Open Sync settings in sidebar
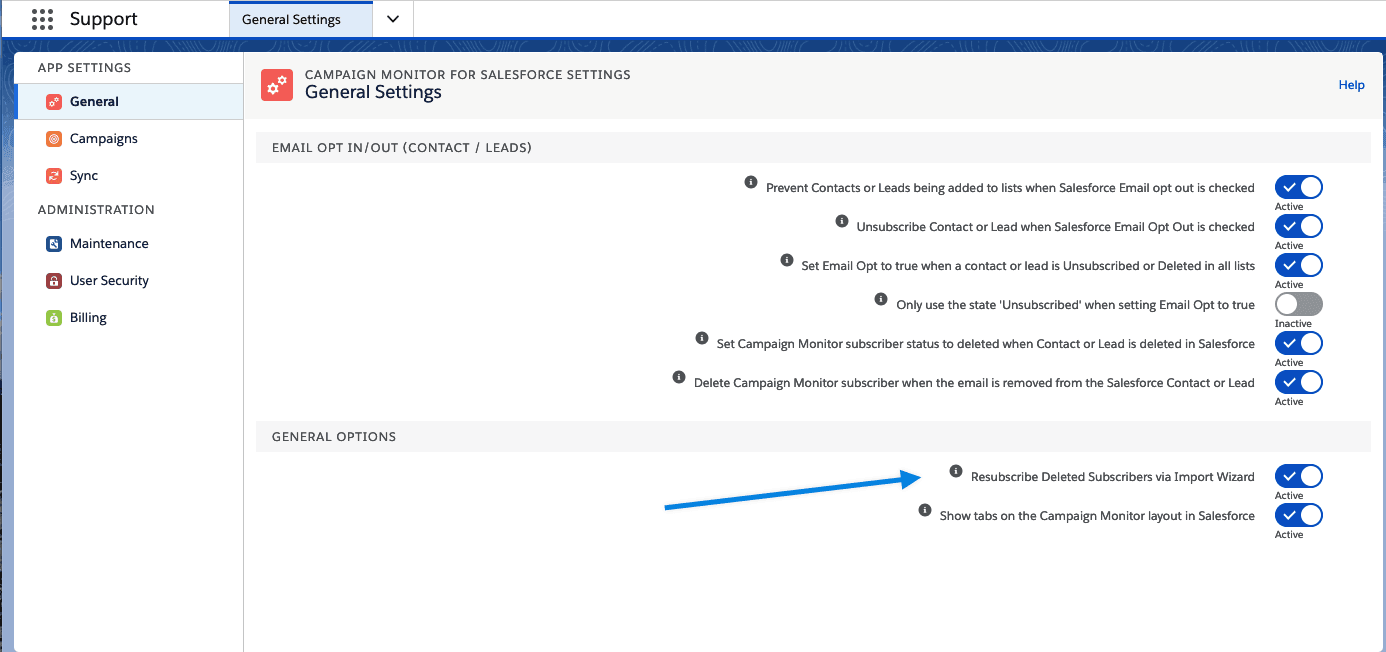The width and height of the screenshot is (1386, 652). (x=130, y=176)
